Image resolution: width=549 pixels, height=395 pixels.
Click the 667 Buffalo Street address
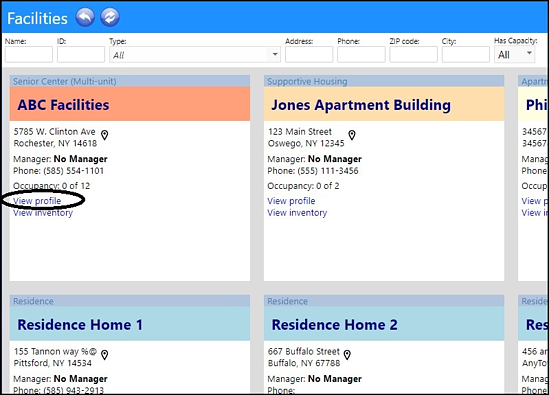pos(304,351)
